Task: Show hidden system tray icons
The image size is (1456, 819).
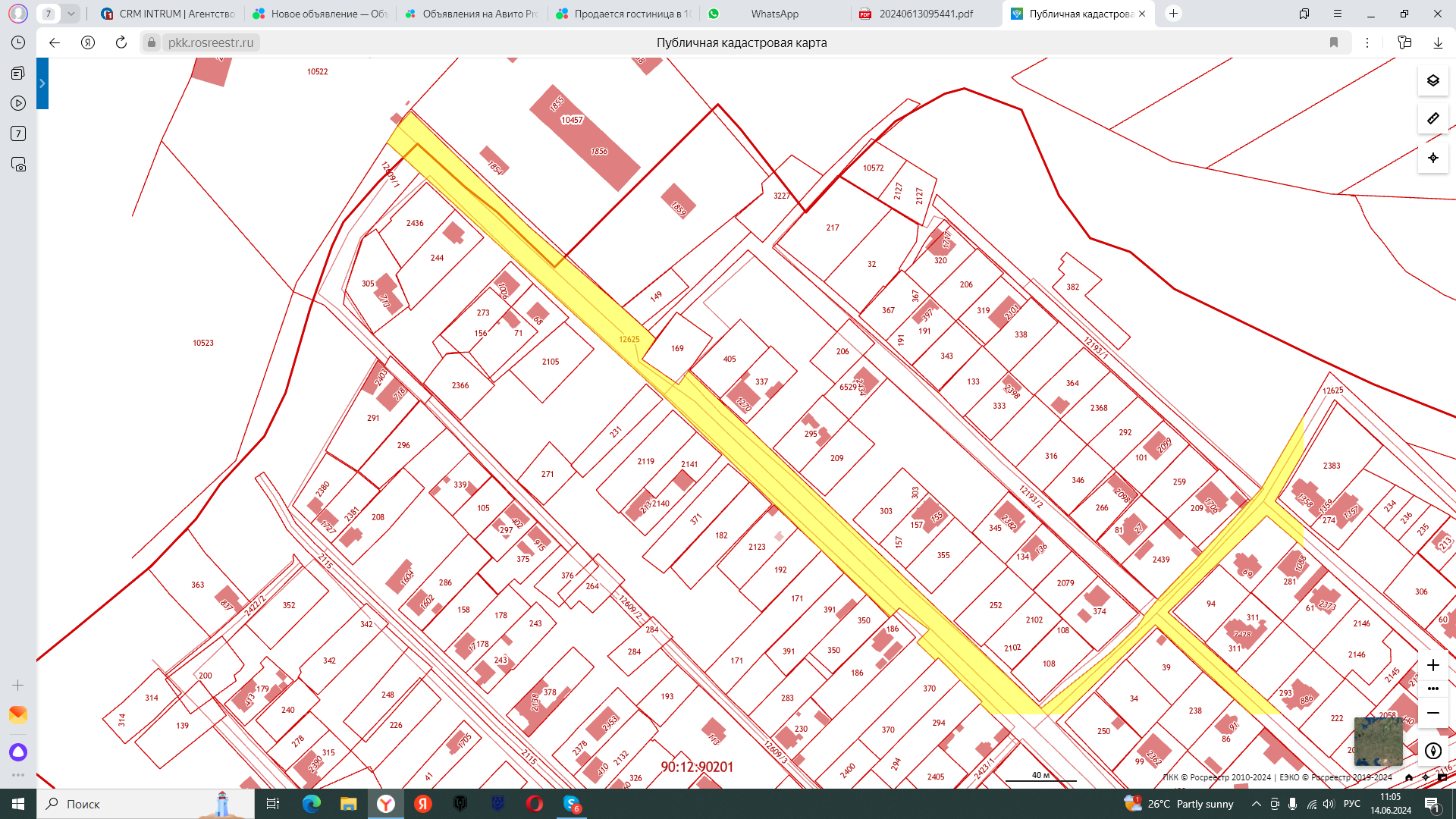Action: [x=1256, y=804]
